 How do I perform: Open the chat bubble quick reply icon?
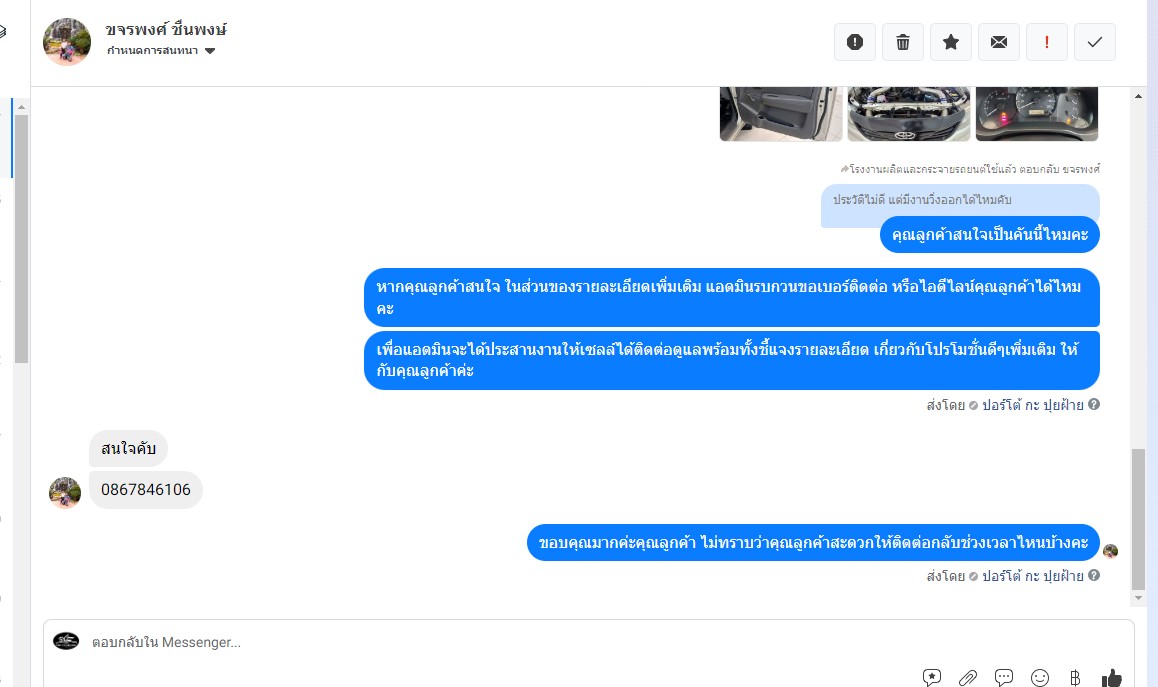(x=1004, y=677)
